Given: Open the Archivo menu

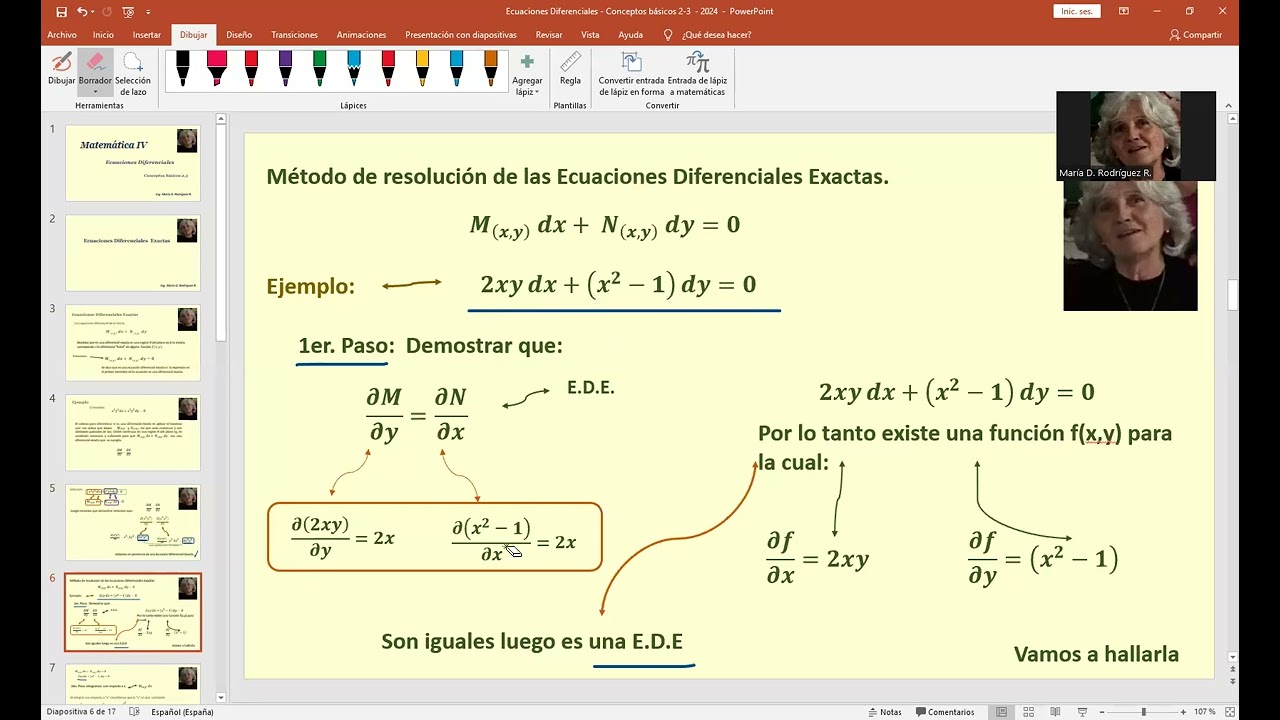Looking at the screenshot, I should [61, 35].
